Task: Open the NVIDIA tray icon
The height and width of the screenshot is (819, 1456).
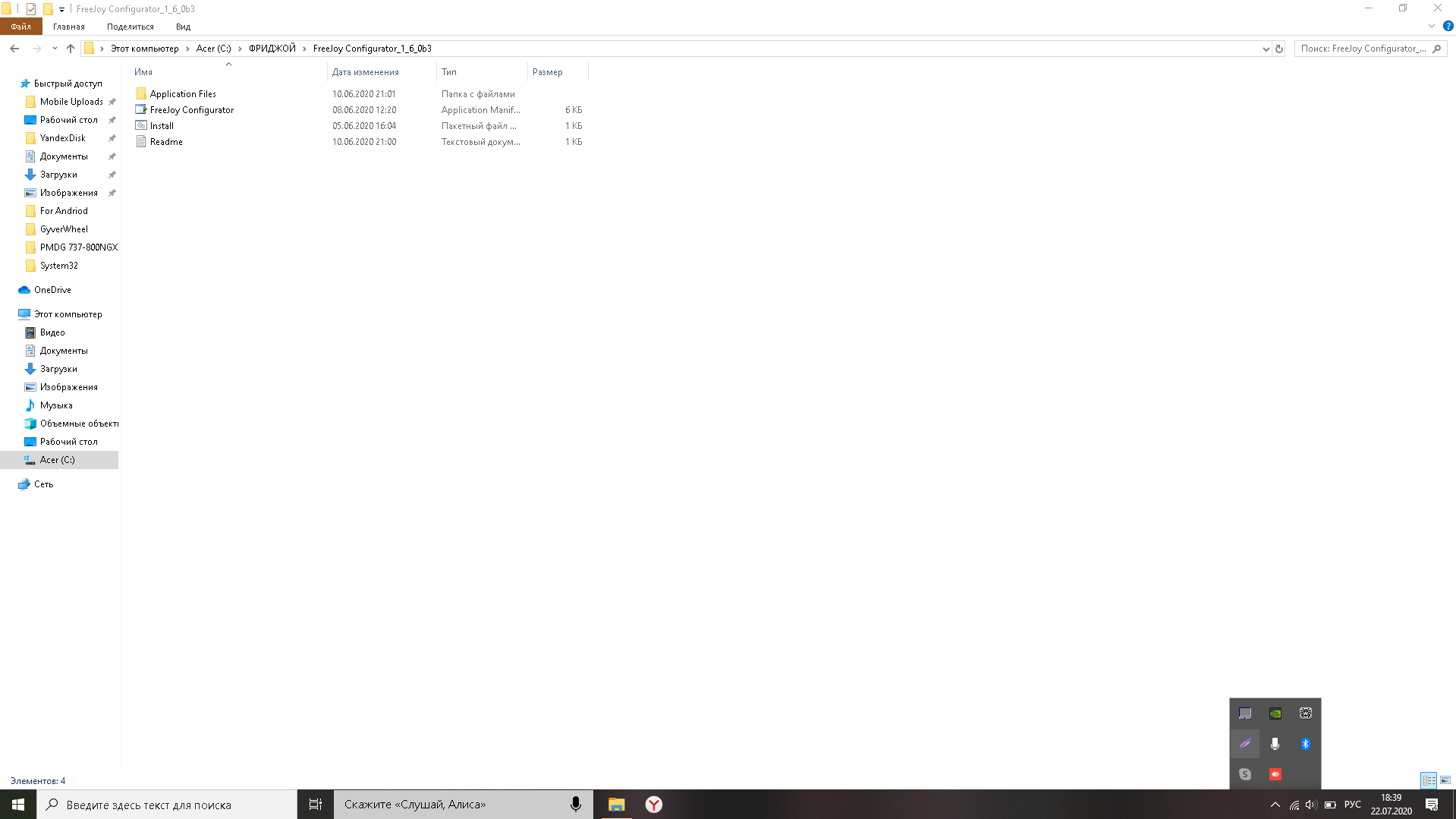Action: [1275, 713]
